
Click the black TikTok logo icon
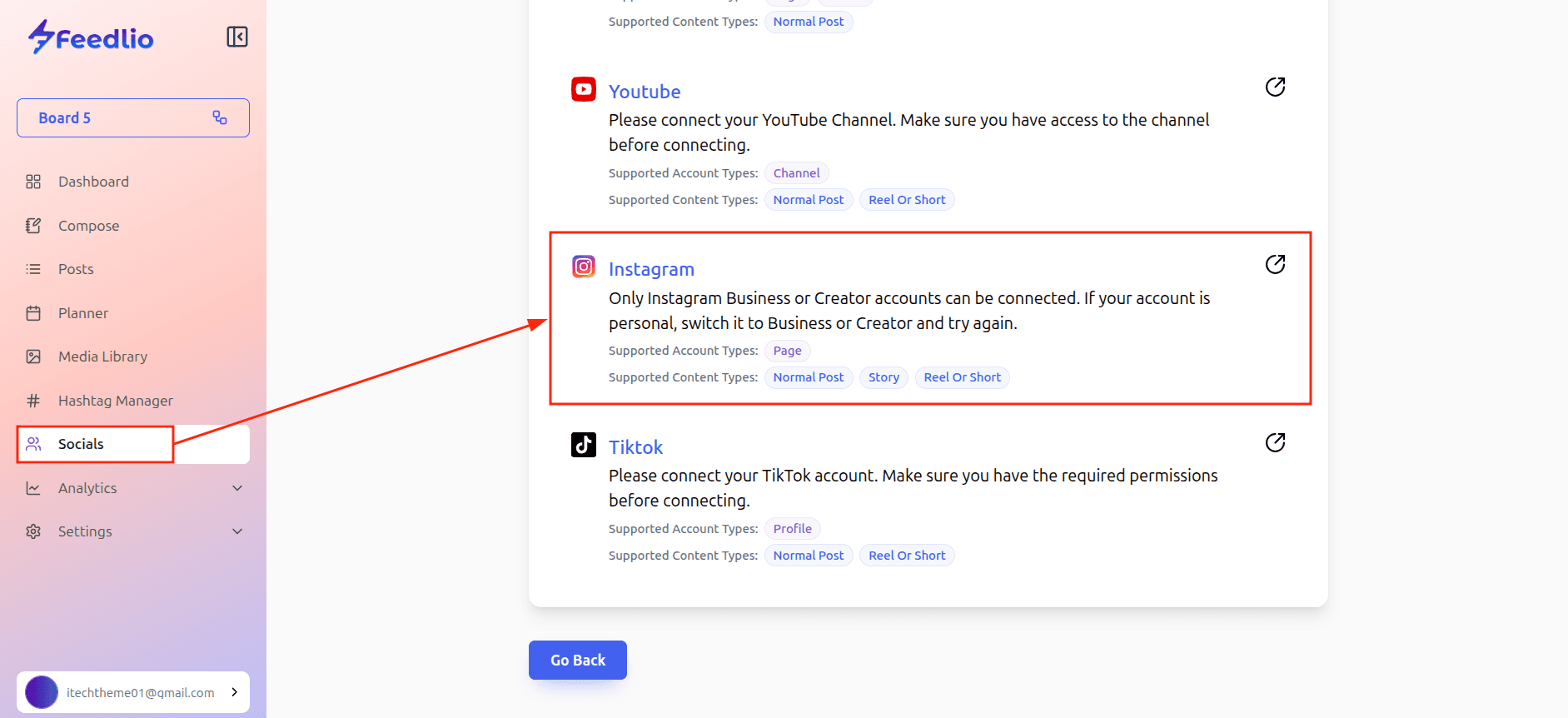584,445
